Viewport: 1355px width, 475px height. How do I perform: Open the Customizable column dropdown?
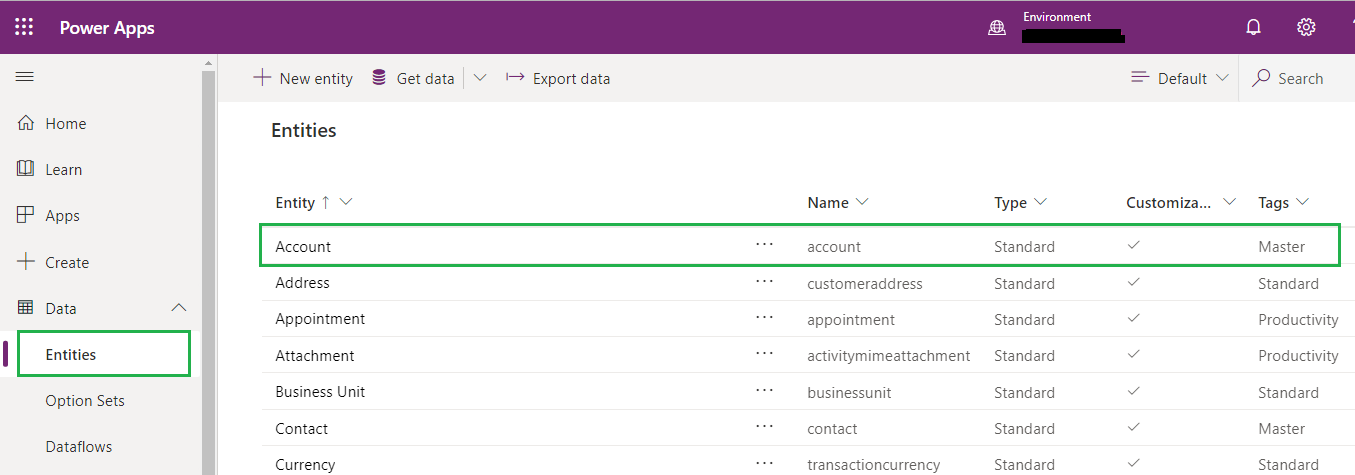tap(1230, 202)
